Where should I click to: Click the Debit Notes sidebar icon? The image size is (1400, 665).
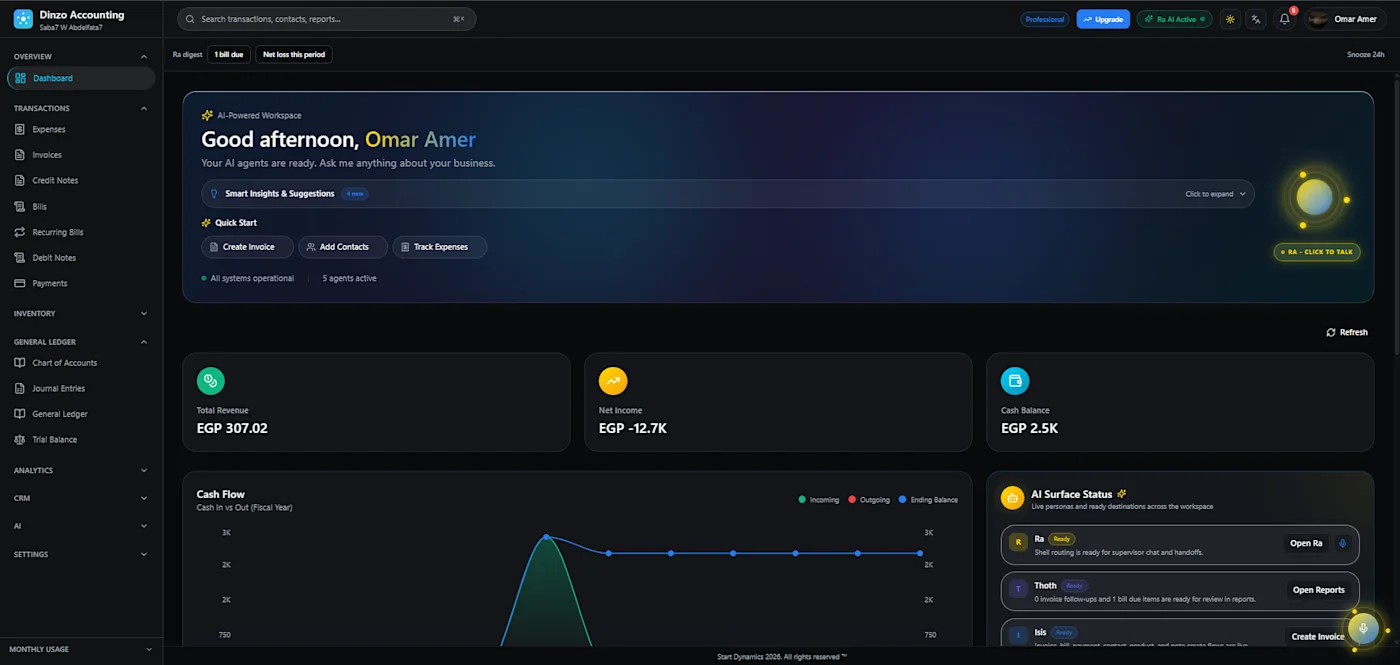[20, 258]
